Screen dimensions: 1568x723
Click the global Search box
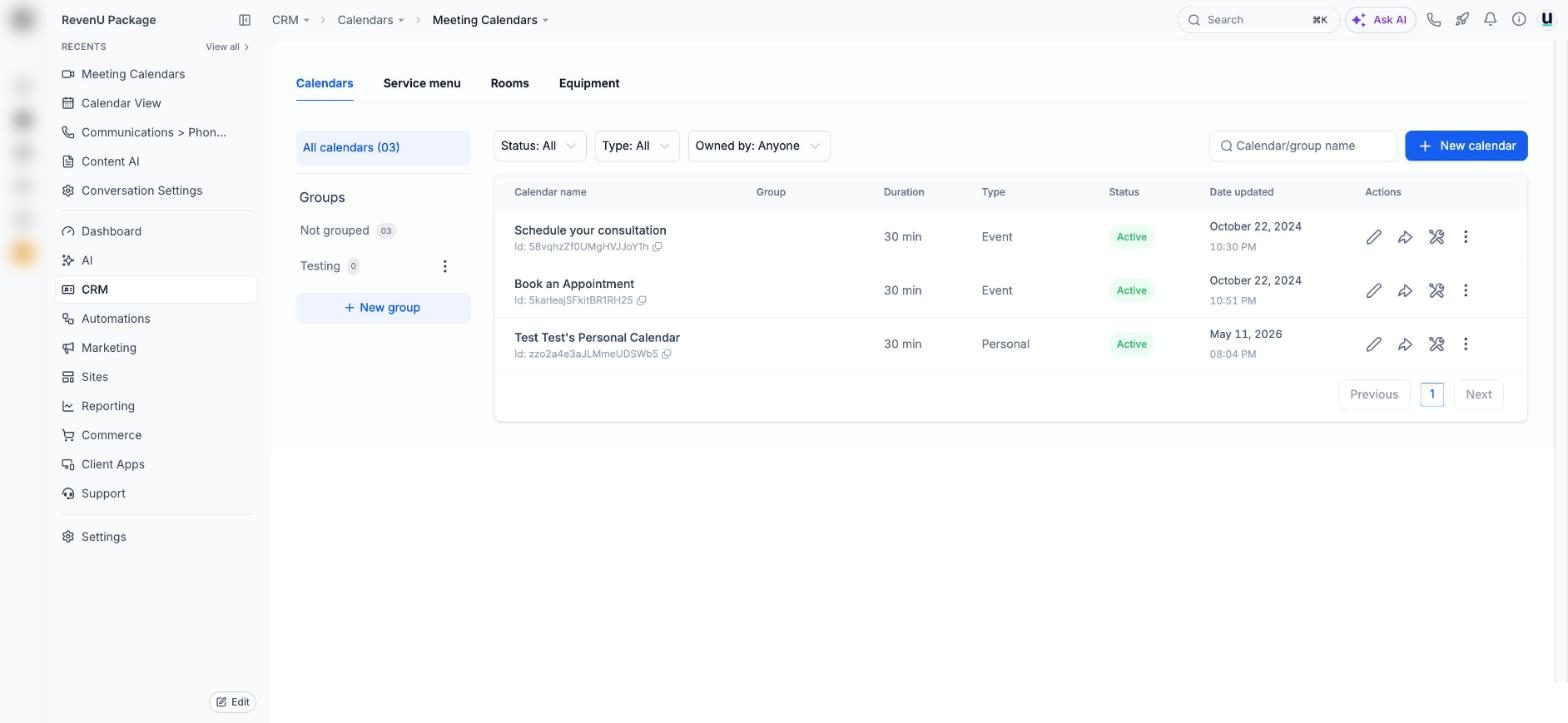pyautogui.click(x=1258, y=20)
